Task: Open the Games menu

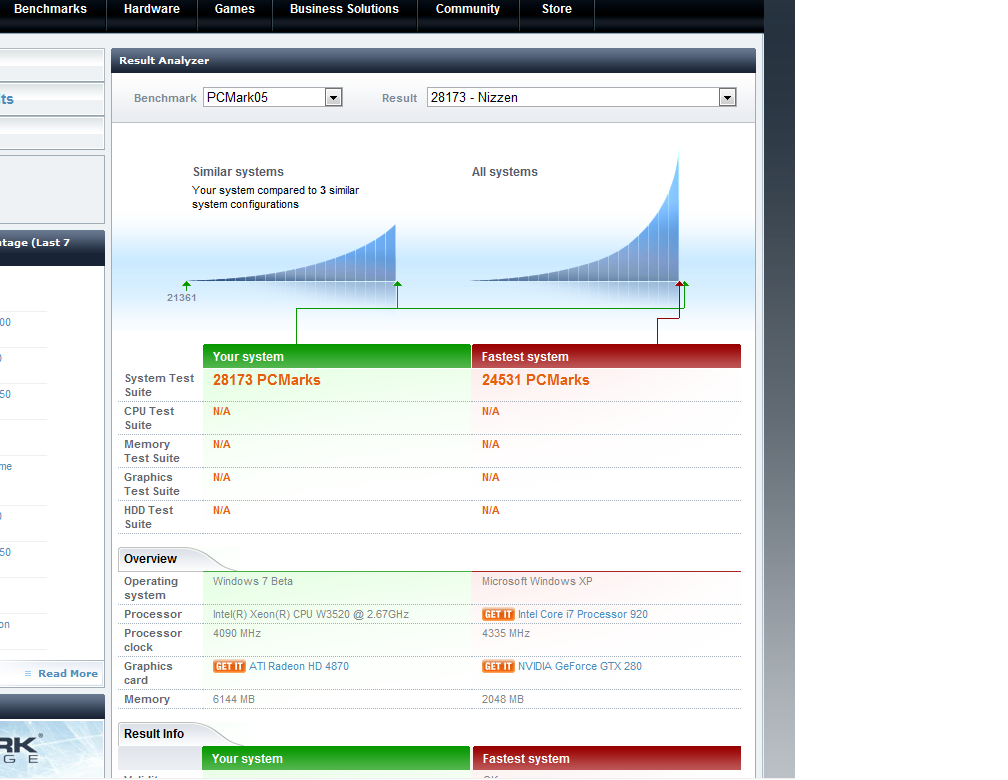Action: tap(235, 9)
